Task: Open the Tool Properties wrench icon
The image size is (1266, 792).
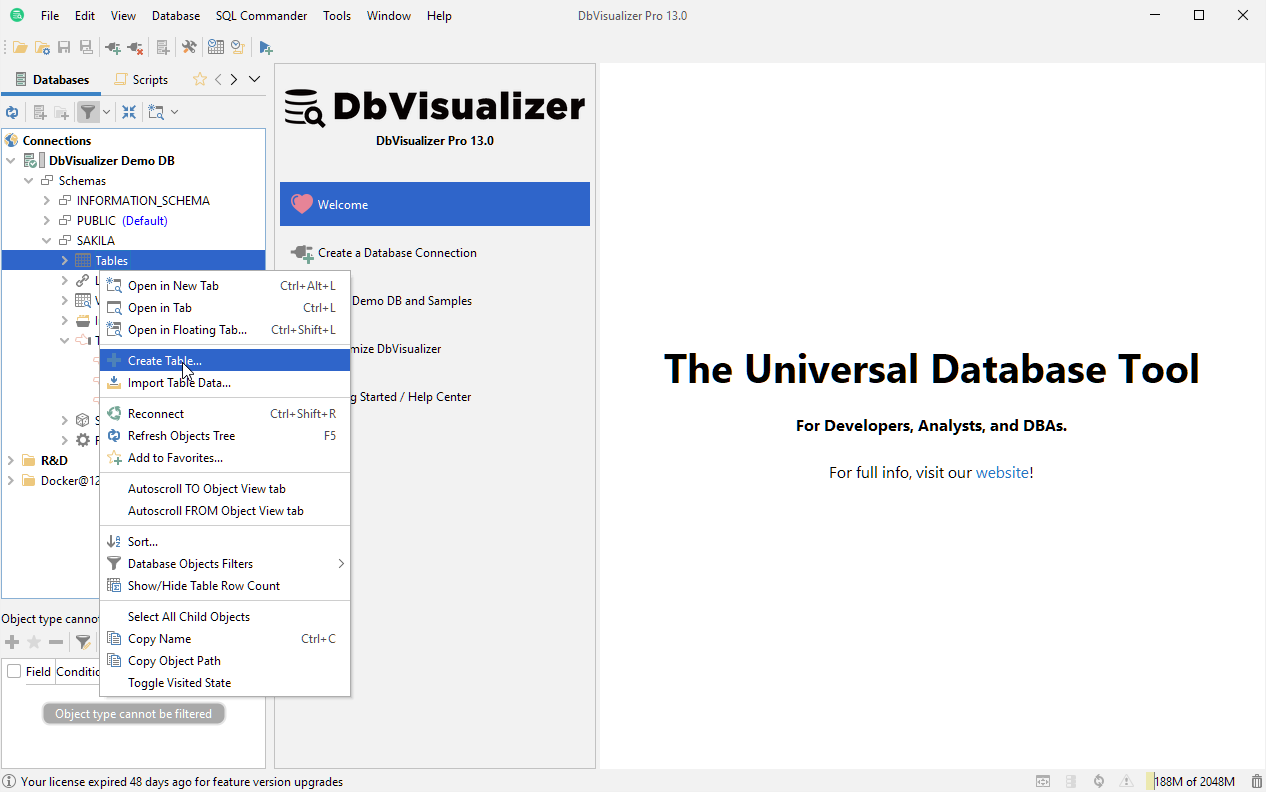Action: 189,47
